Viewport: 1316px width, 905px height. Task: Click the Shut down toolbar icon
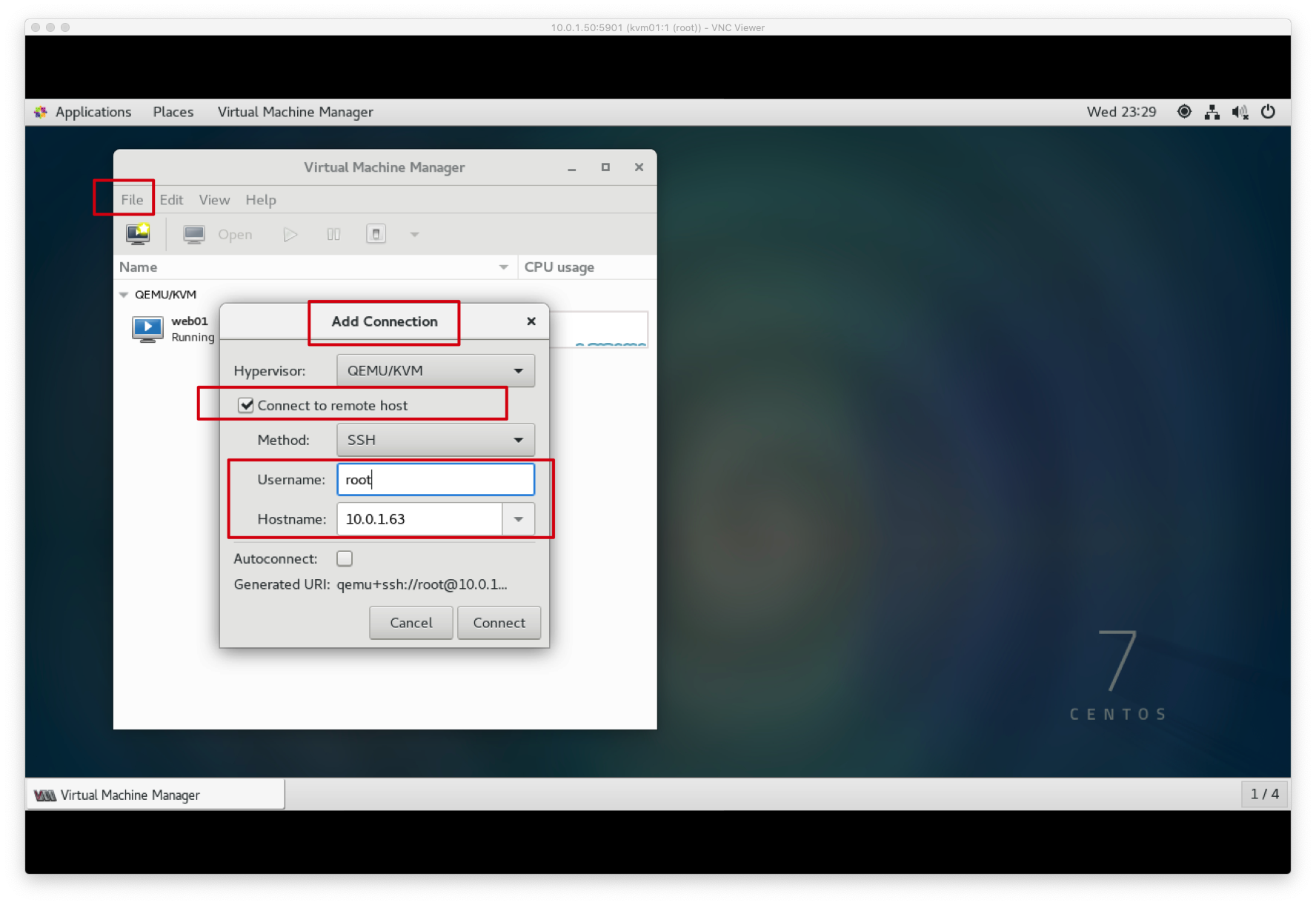[376, 235]
